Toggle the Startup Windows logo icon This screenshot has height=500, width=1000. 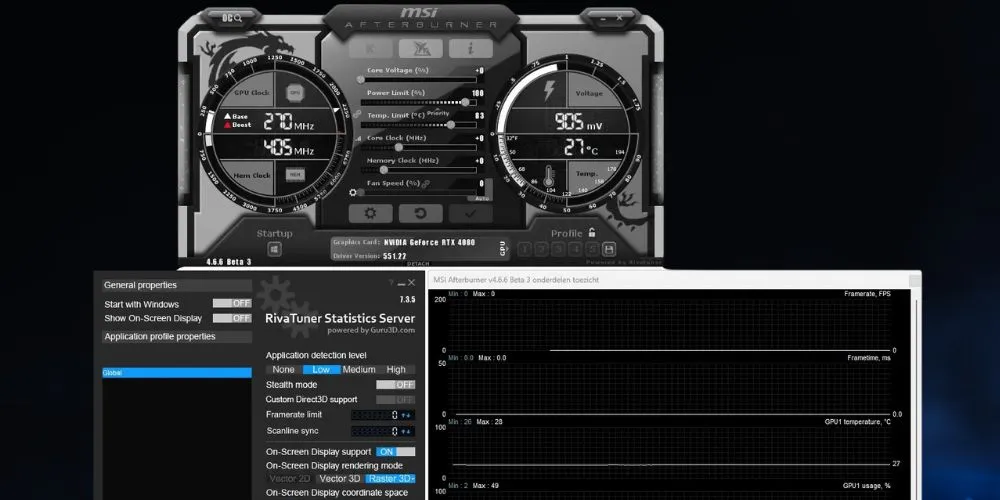pyautogui.click(x=274, y=249)
